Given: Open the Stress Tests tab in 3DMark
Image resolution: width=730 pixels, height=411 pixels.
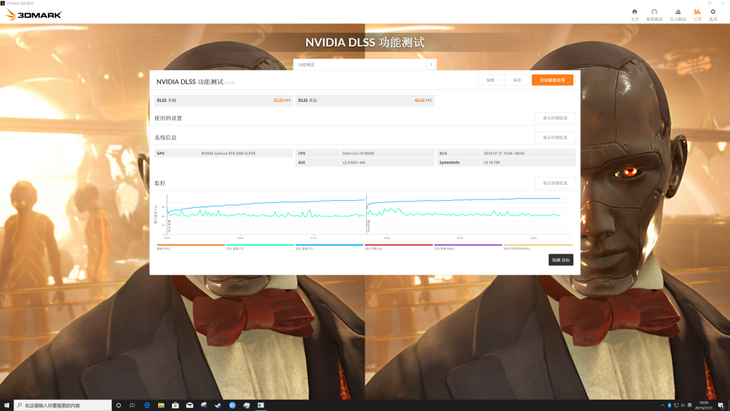Looking at the screenshot, I should pos(678,15).
